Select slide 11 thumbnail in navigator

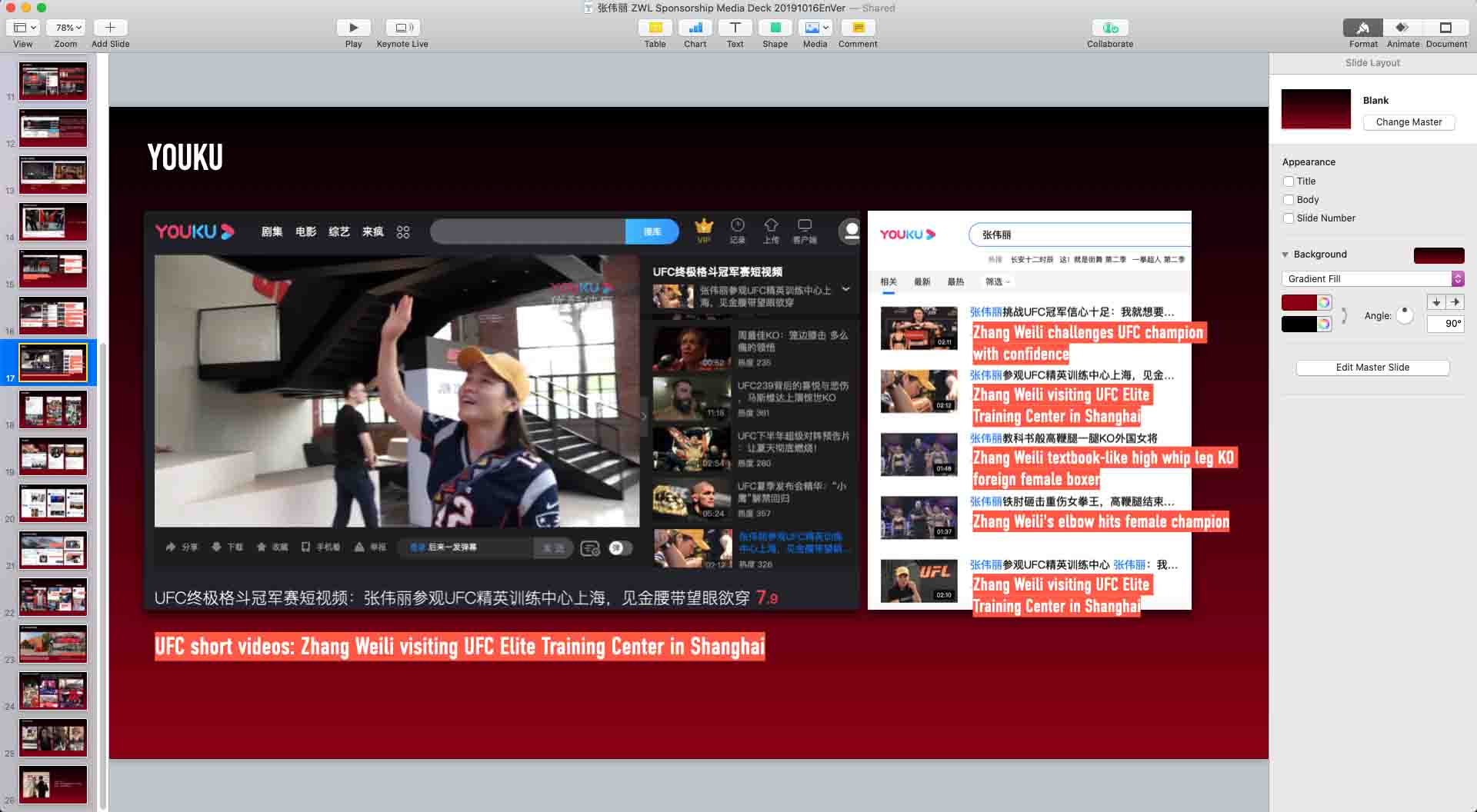pyautogui.click(x=53, y=81)
